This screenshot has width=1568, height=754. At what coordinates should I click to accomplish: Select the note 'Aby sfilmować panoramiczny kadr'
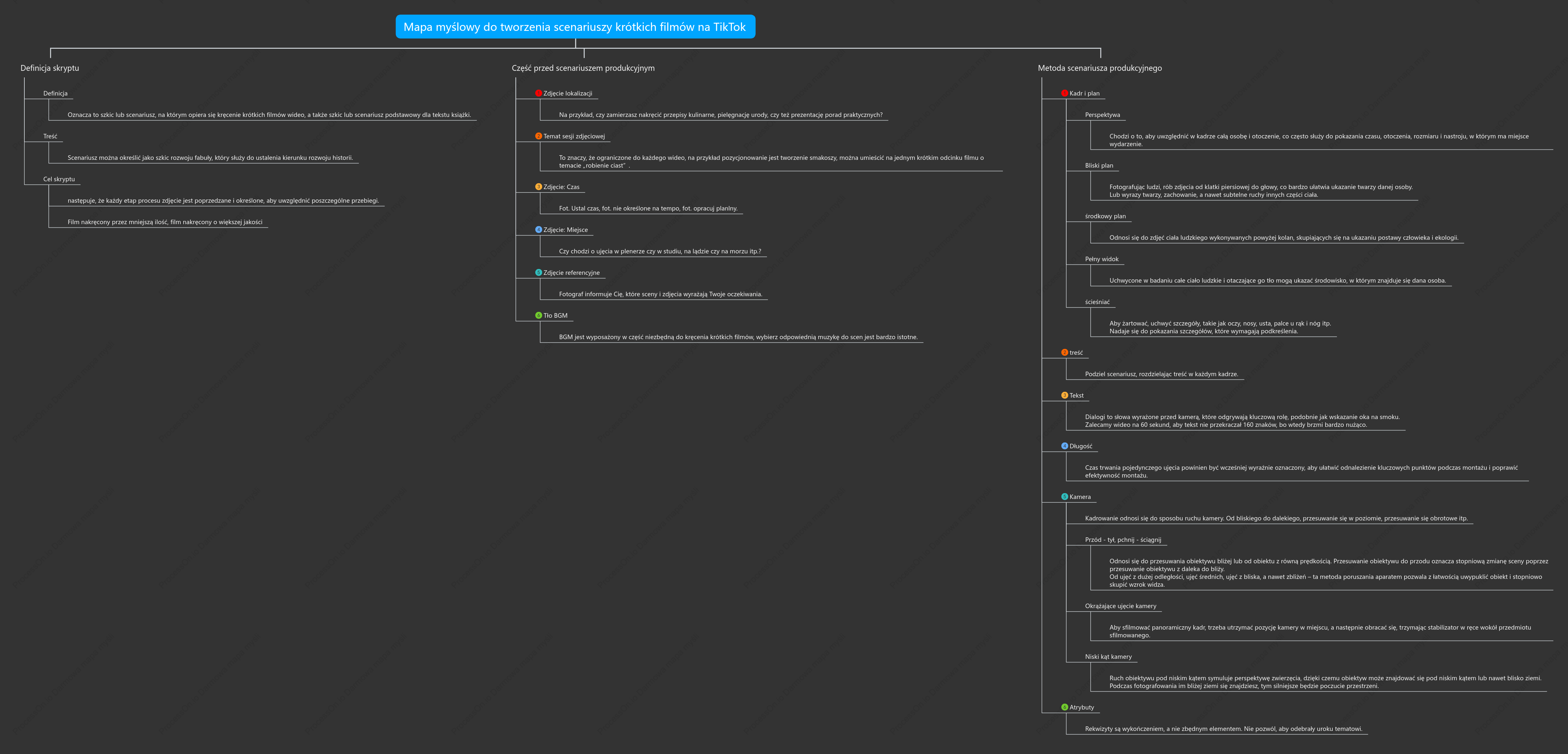coord(1320,631)
